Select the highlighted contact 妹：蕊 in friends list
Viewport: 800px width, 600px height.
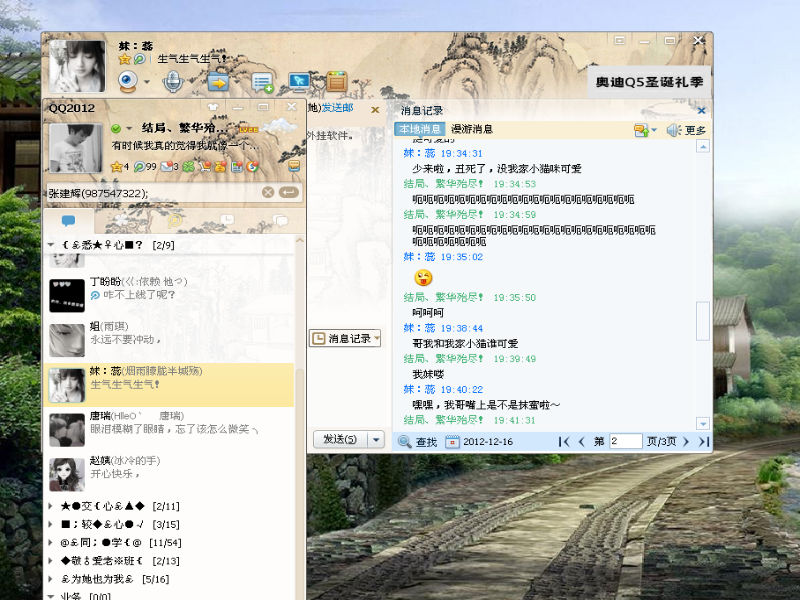tap(169, 385)
